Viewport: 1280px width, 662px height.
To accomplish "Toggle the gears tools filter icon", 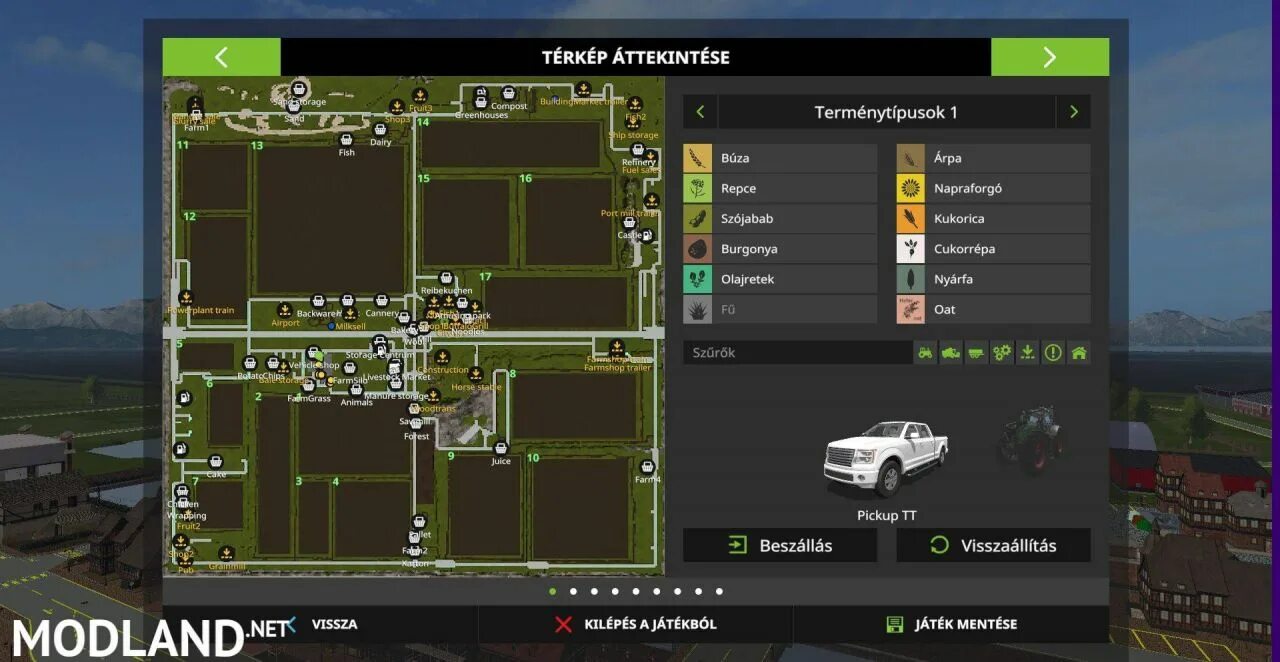I will tap(1002, 353).
